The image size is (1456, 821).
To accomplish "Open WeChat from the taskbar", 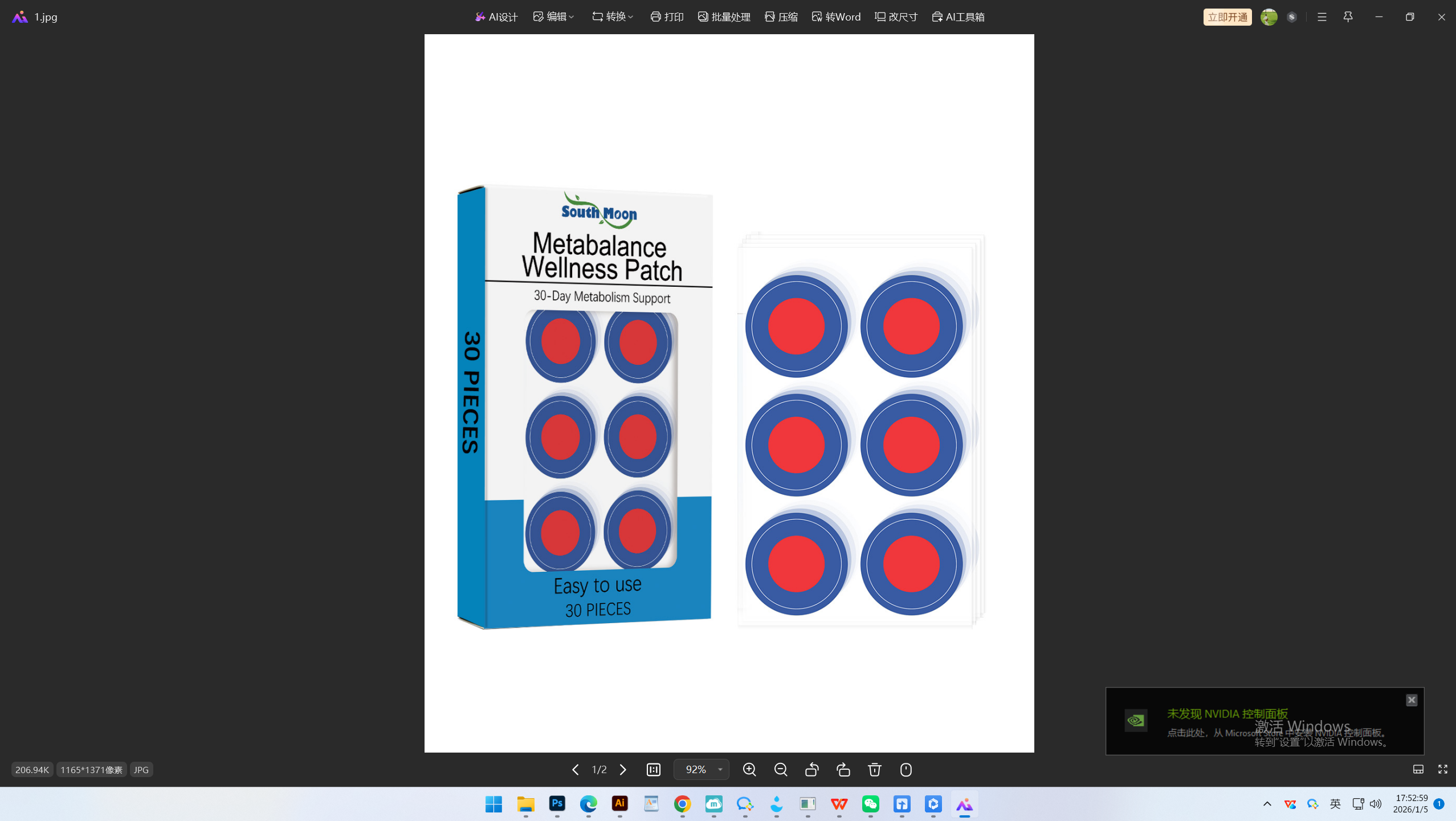I will (x=870, y=804).
